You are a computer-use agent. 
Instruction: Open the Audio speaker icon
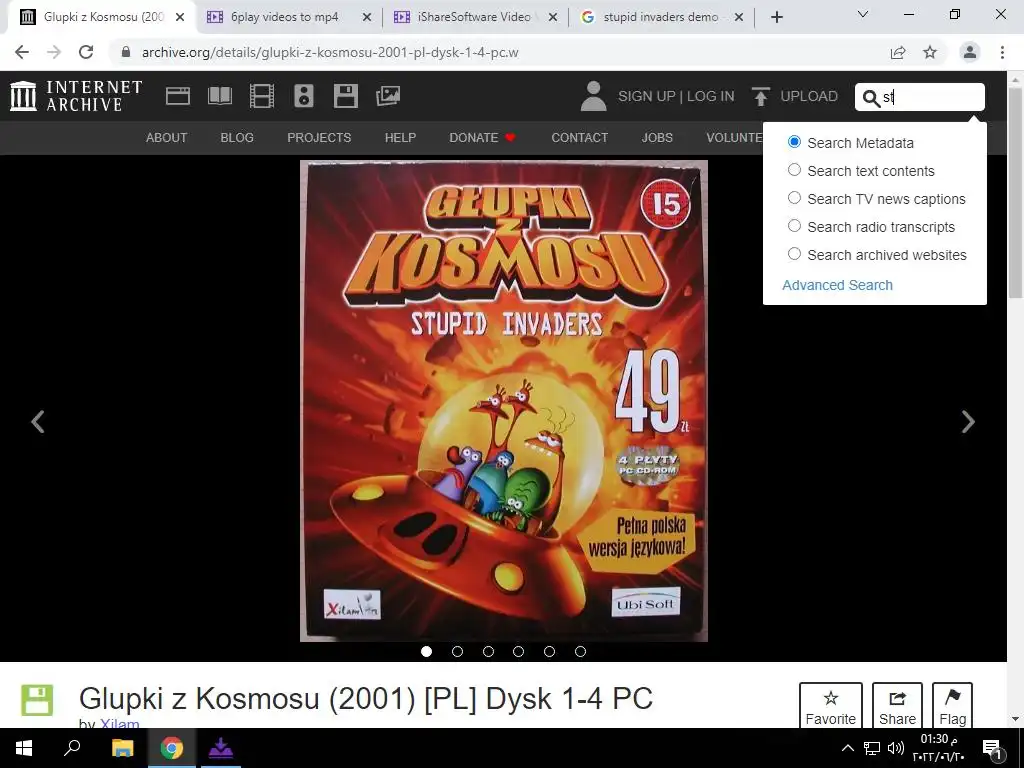click(304, 96)
